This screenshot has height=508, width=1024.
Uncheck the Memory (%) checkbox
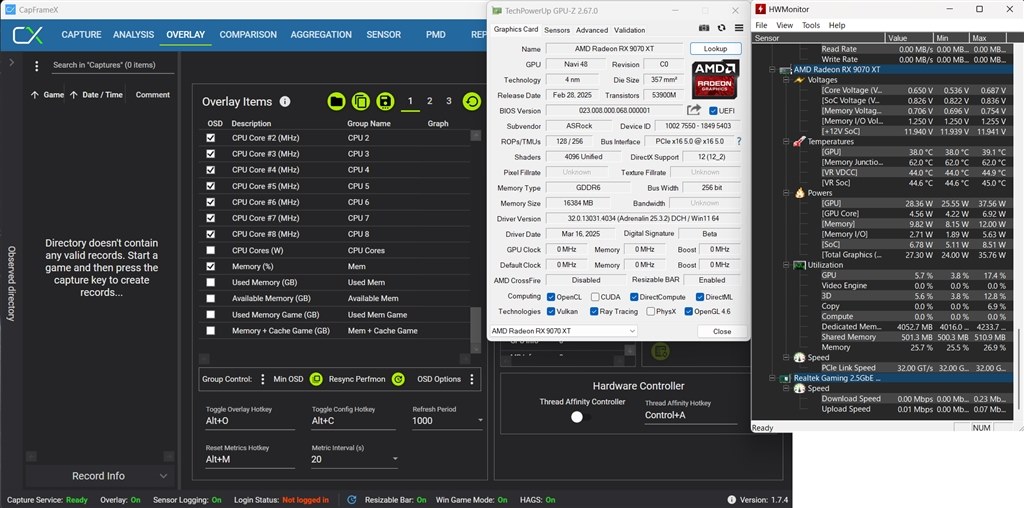210,266
